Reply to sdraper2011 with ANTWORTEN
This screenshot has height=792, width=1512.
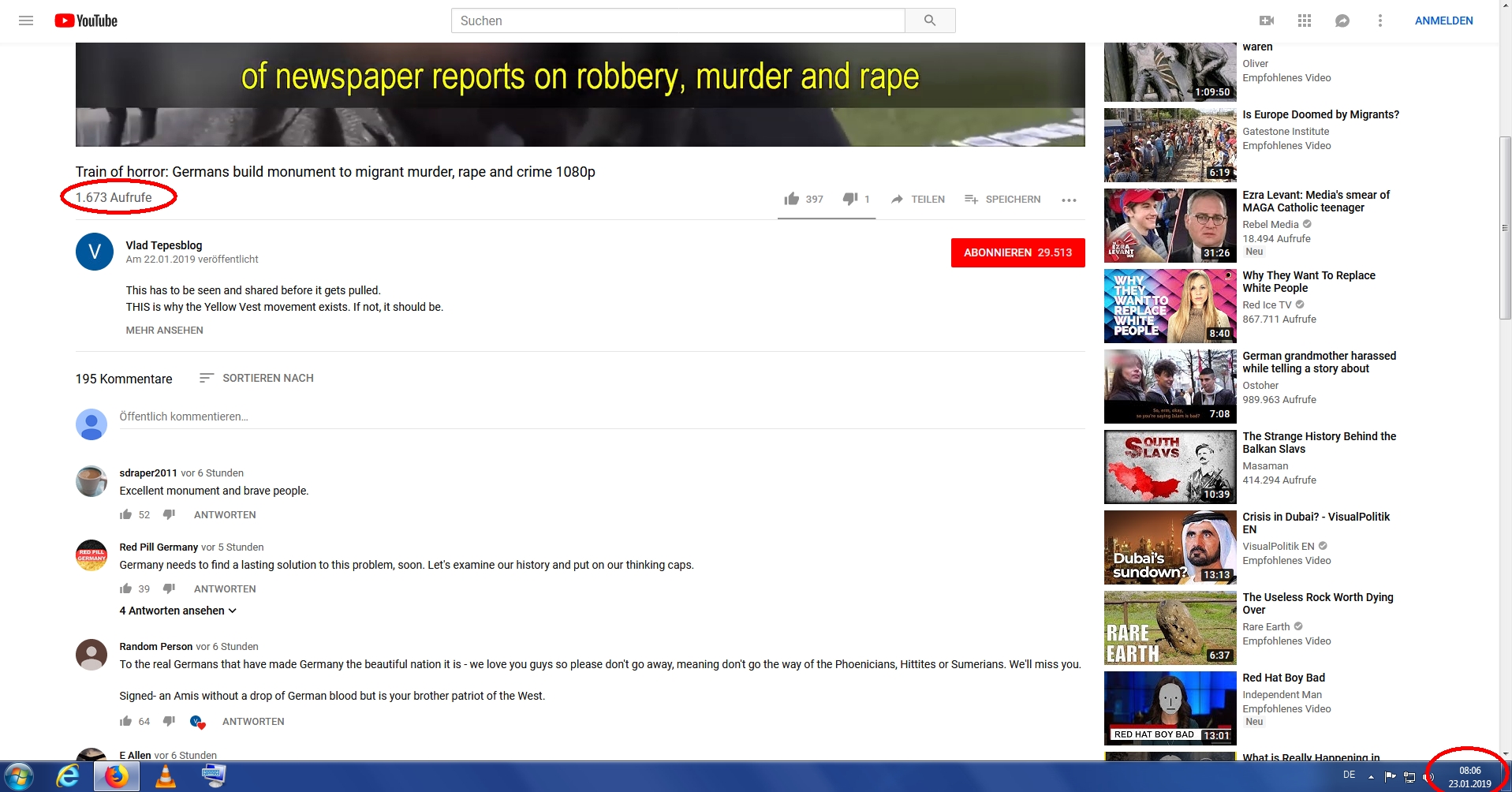point(225,514)
